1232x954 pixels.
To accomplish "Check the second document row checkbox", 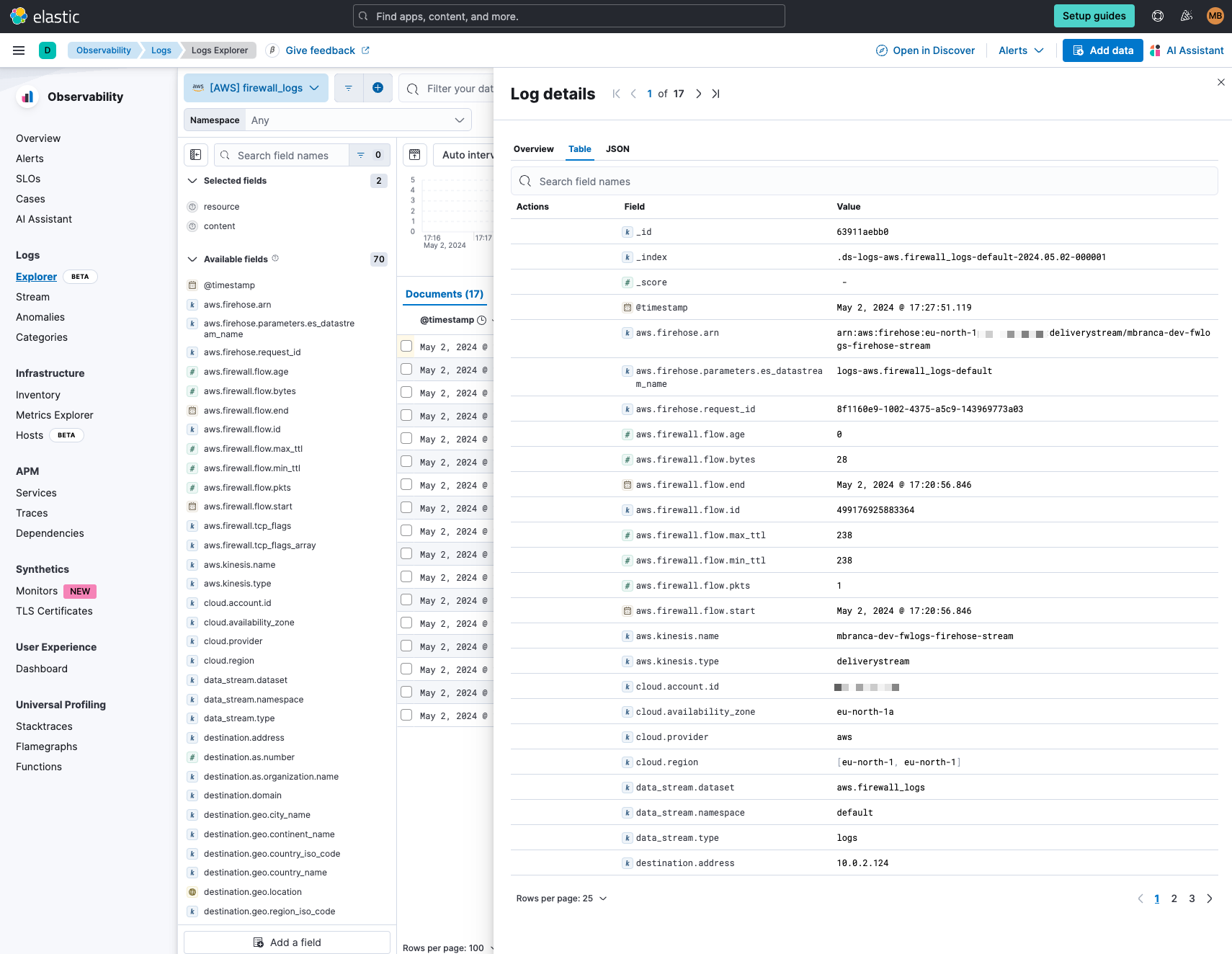I will click(x=406, y=370).
